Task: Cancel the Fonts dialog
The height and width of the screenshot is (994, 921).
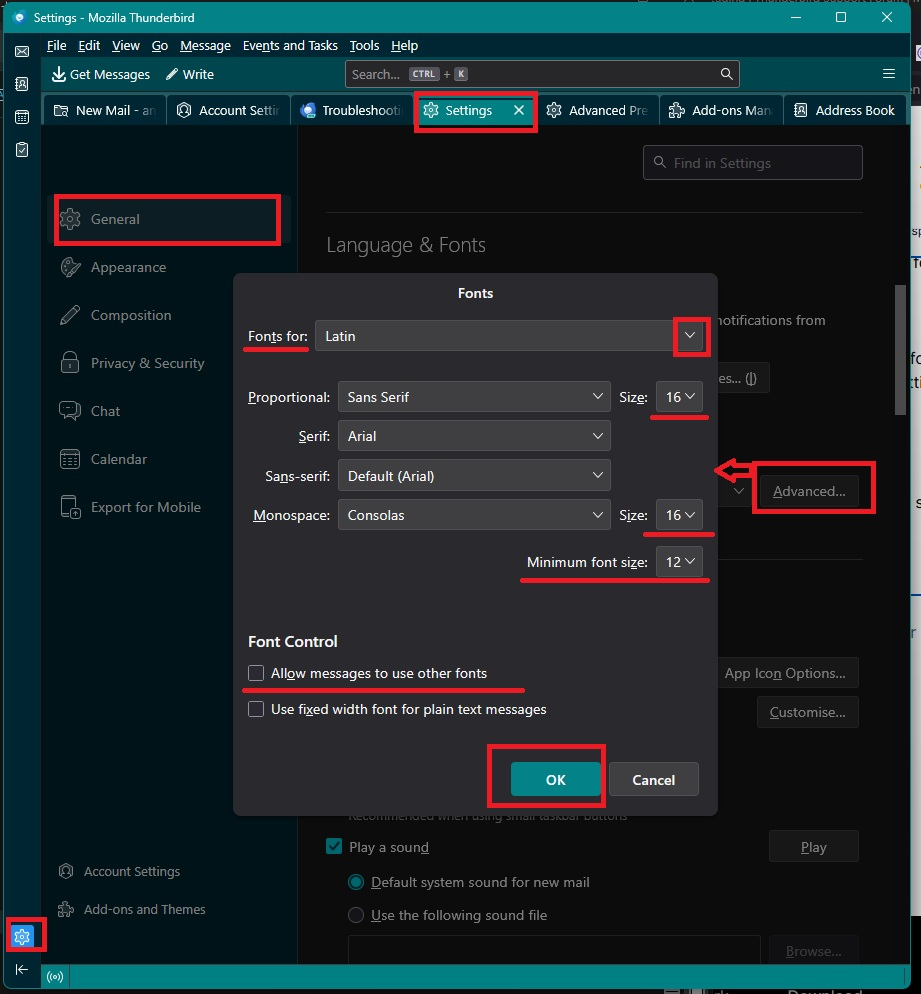Action: tap(653, 780)
